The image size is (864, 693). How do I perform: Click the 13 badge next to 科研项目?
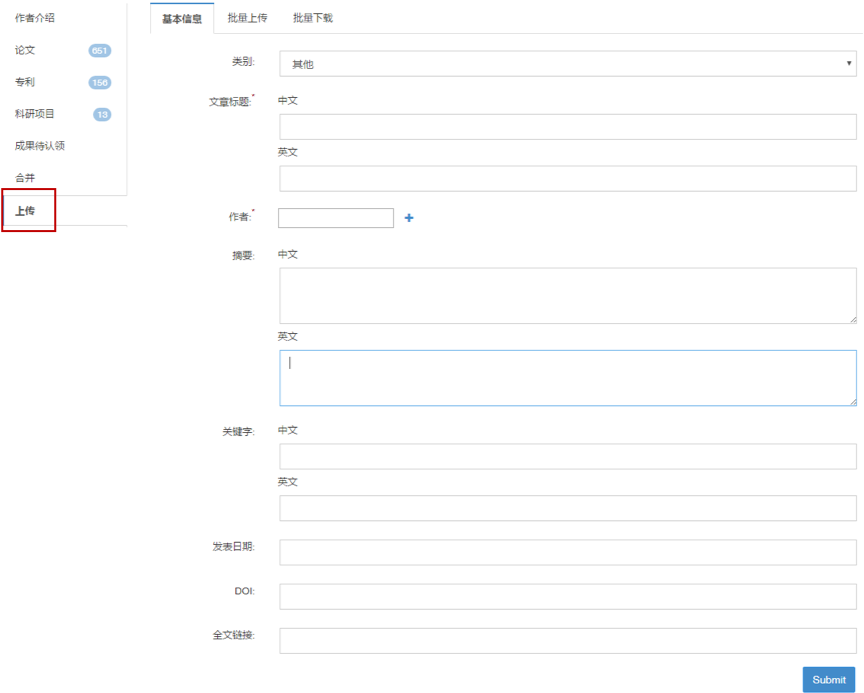pos(102,115)
